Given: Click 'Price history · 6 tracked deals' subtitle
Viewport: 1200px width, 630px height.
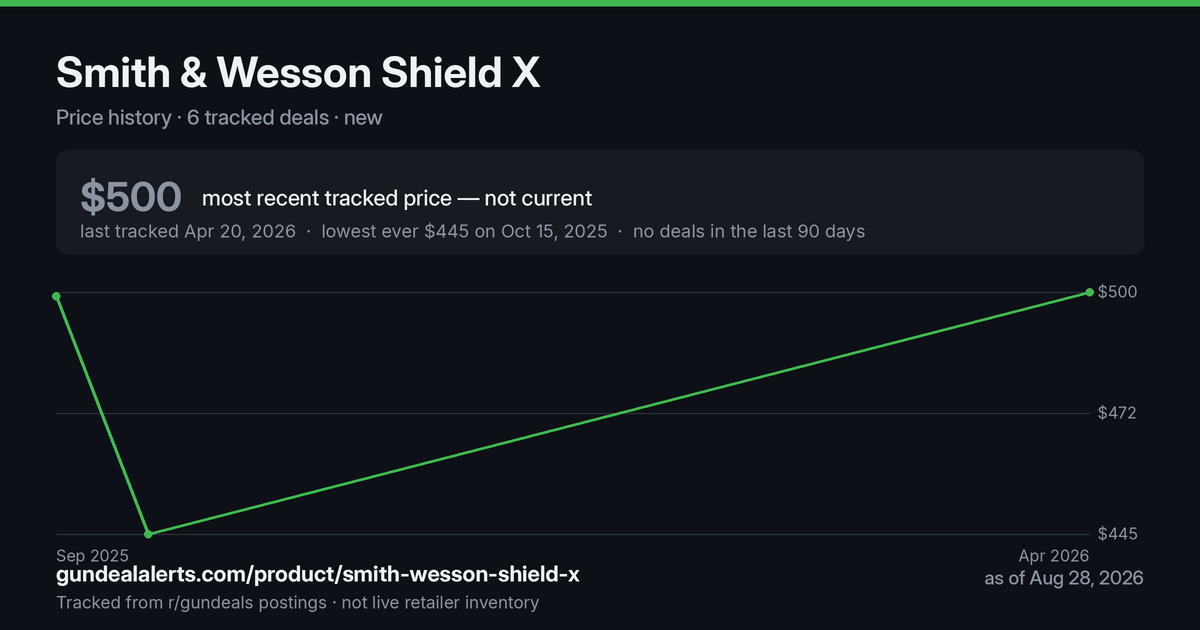Looking at the screenshot, I should [x=192, y=117].
